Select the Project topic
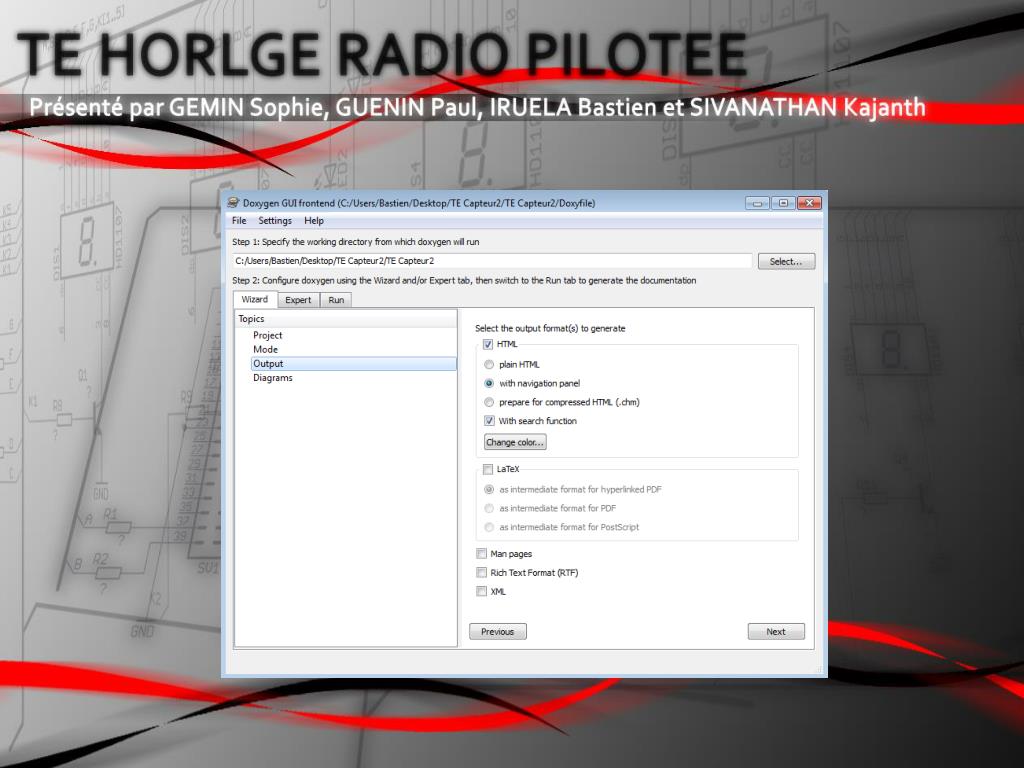 (x=268, y=335)
